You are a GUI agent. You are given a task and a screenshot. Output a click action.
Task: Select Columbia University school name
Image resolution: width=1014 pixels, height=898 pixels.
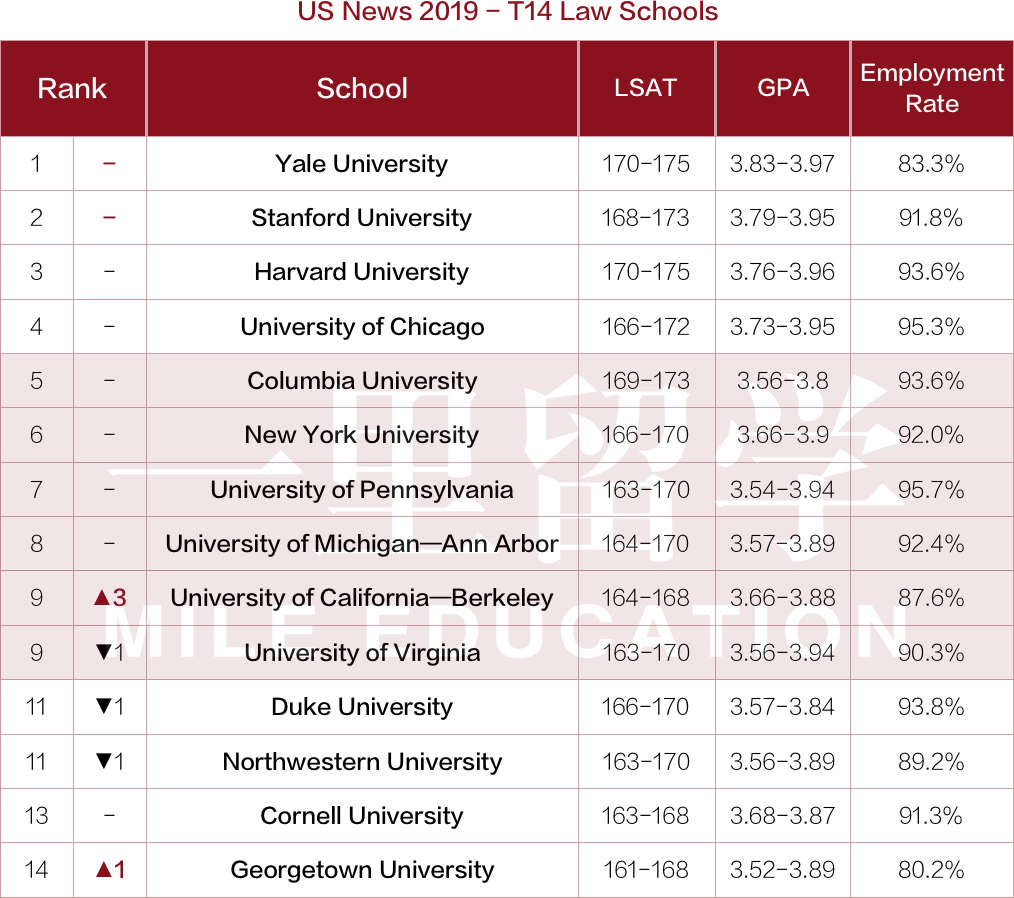362,381
